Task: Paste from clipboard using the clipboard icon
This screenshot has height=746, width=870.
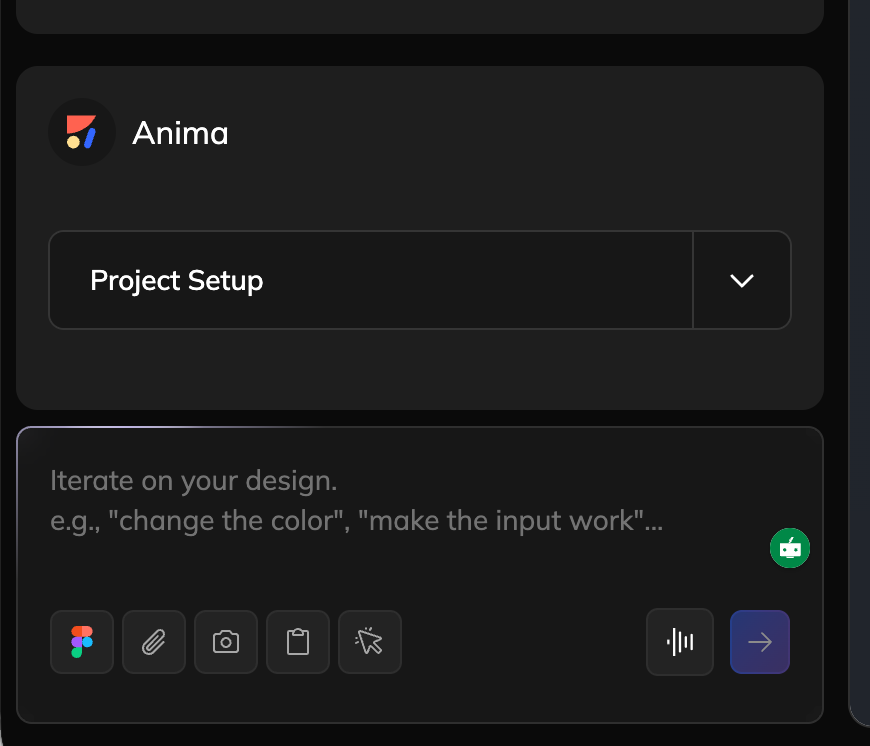Action: [298, 642]
